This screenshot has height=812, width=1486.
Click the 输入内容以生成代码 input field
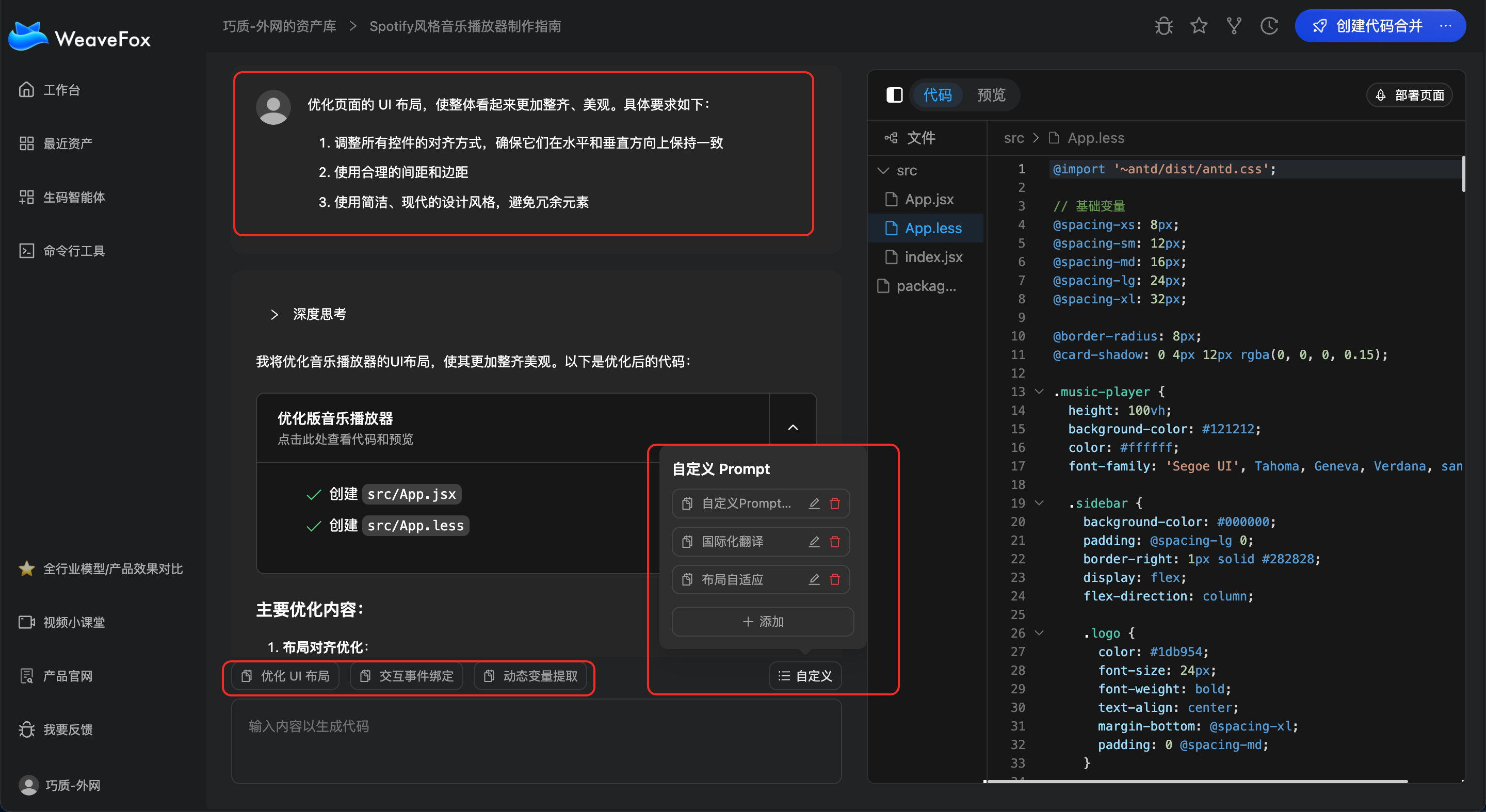tap(536, 740)
